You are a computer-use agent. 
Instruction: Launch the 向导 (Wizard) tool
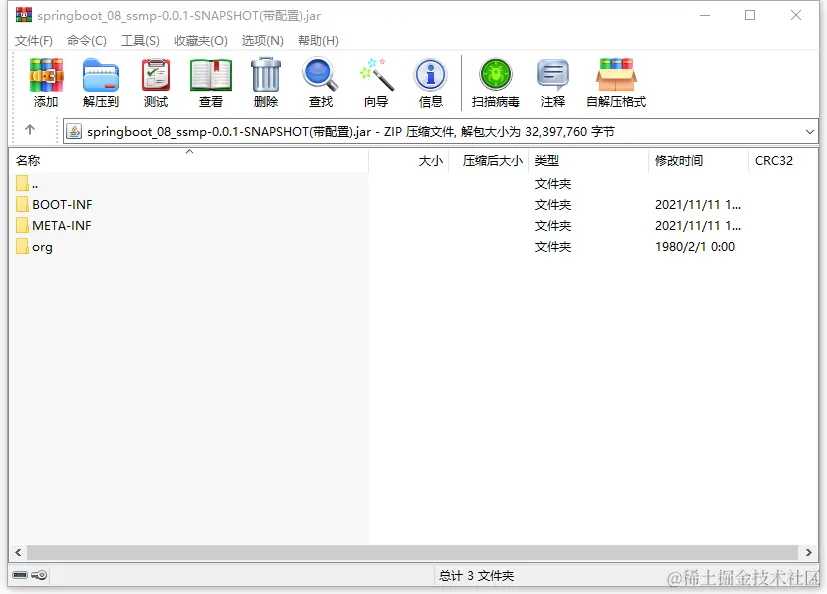[x=376, y=82]
